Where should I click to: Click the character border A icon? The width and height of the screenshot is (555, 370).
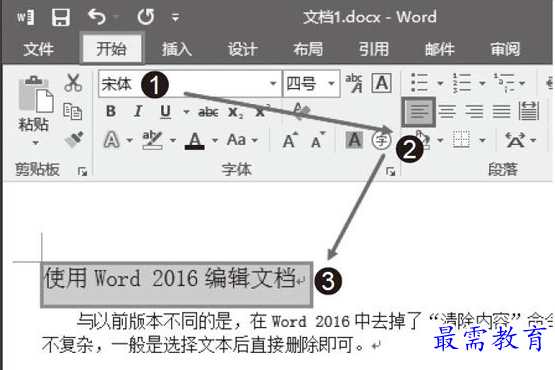[x=382, y=83]
